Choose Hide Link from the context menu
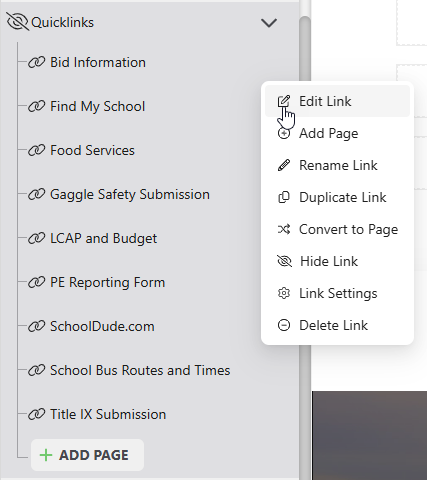Screen dimensions: 427x480 [x=337, y=261]
